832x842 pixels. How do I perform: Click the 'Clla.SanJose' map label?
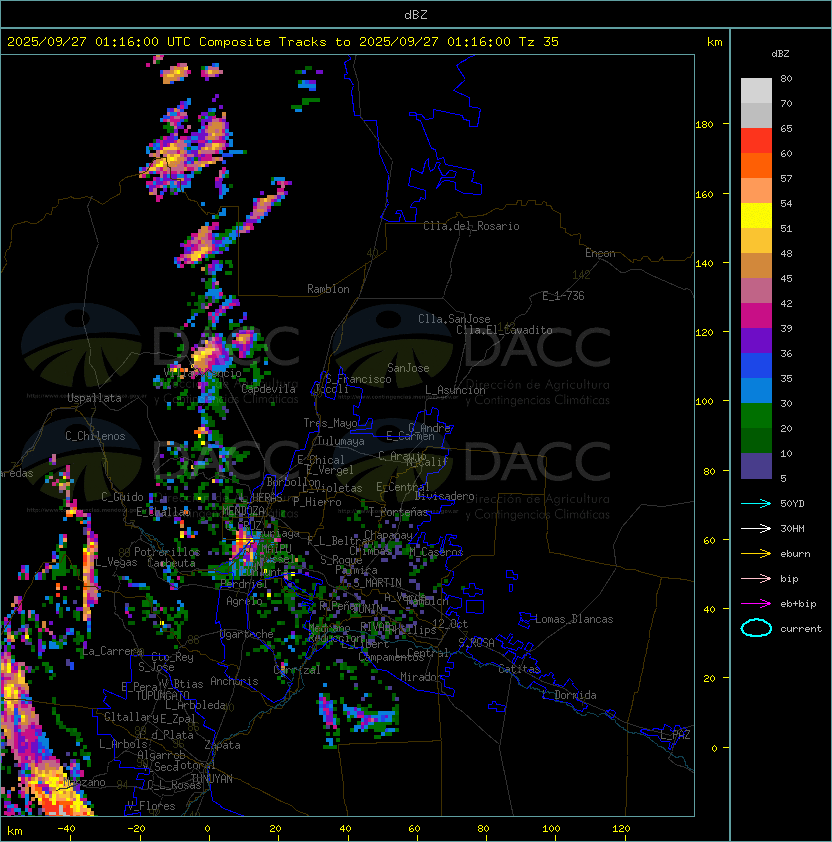[454, 319]
